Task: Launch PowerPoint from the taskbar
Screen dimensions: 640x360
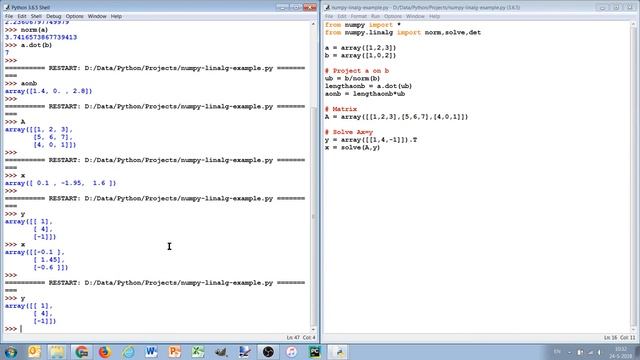Action: click(x=175, y=352)
